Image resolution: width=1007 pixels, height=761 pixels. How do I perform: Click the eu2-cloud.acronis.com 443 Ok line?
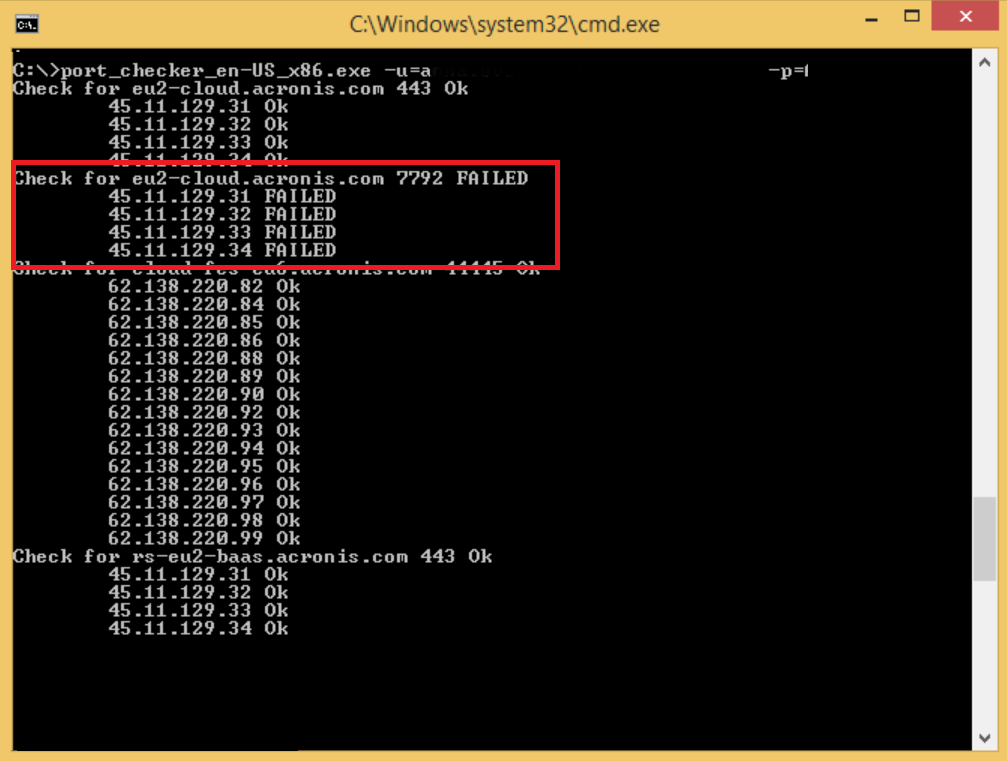[240, 89]
